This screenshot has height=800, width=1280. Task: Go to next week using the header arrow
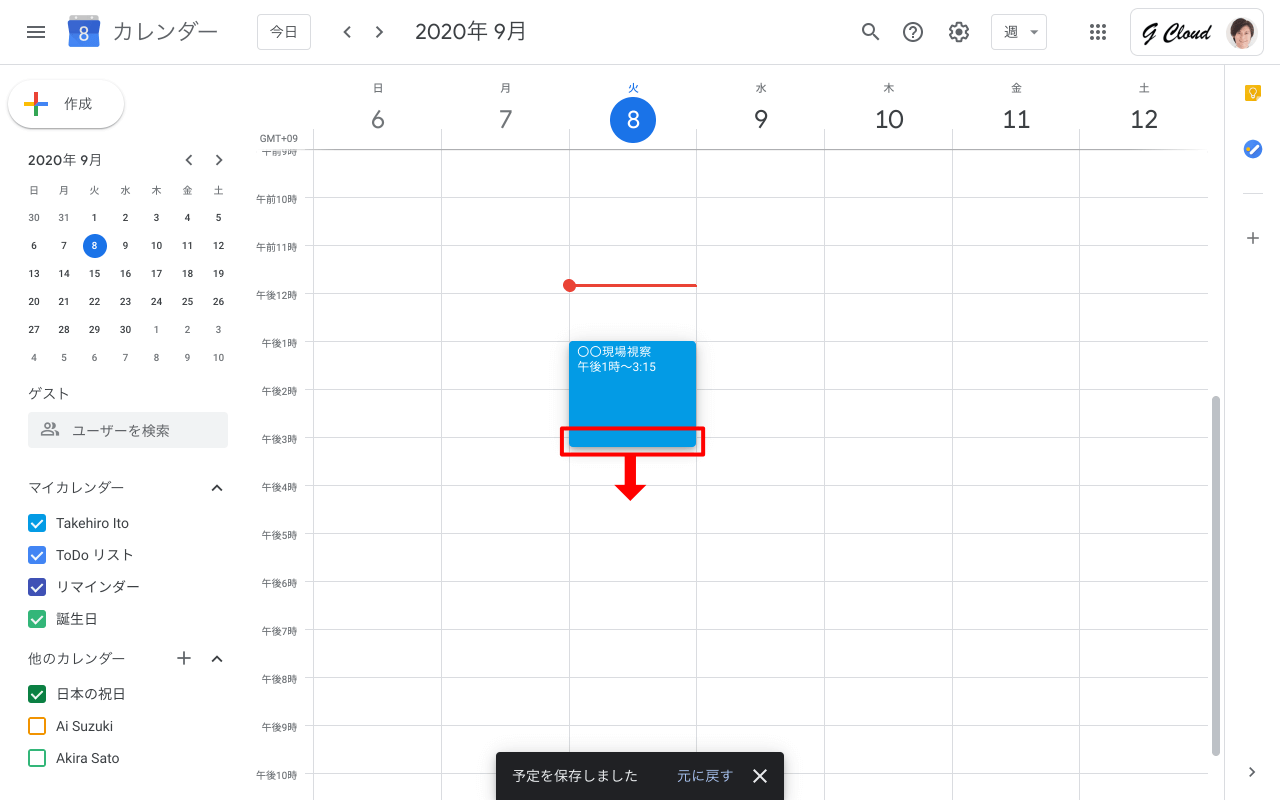point(379,32)
